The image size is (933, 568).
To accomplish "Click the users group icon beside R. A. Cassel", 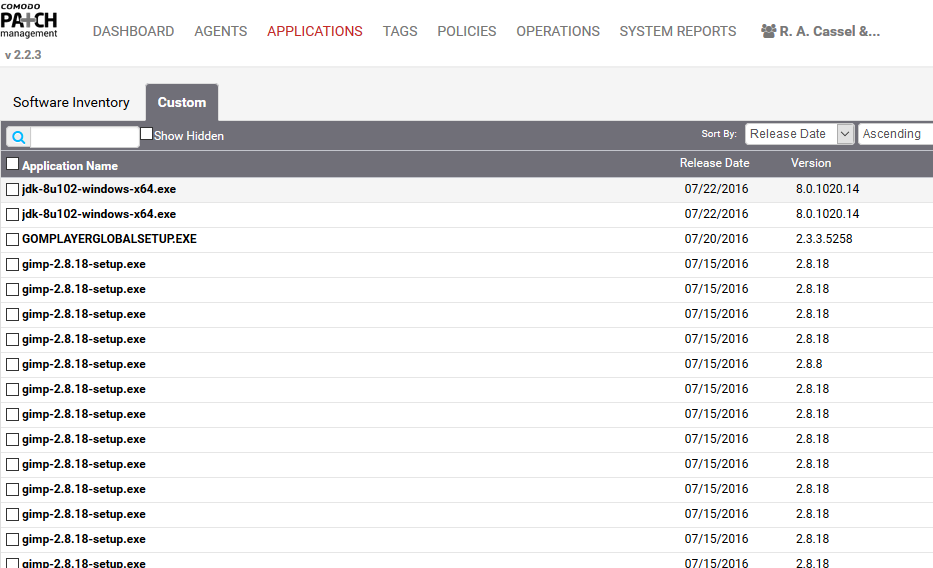I will tap(768, 31).
